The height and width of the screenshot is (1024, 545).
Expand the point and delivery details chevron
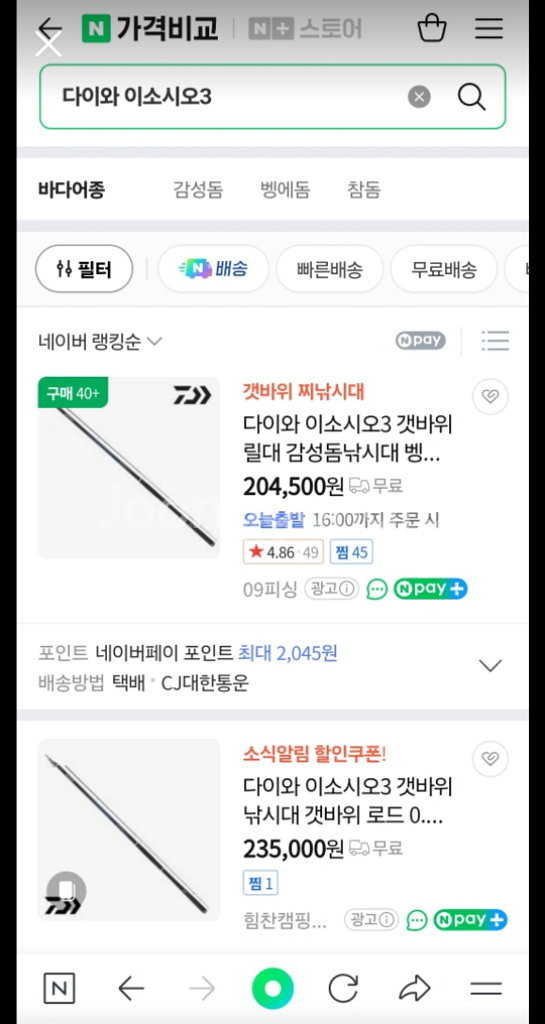click(x=490, y=665)
